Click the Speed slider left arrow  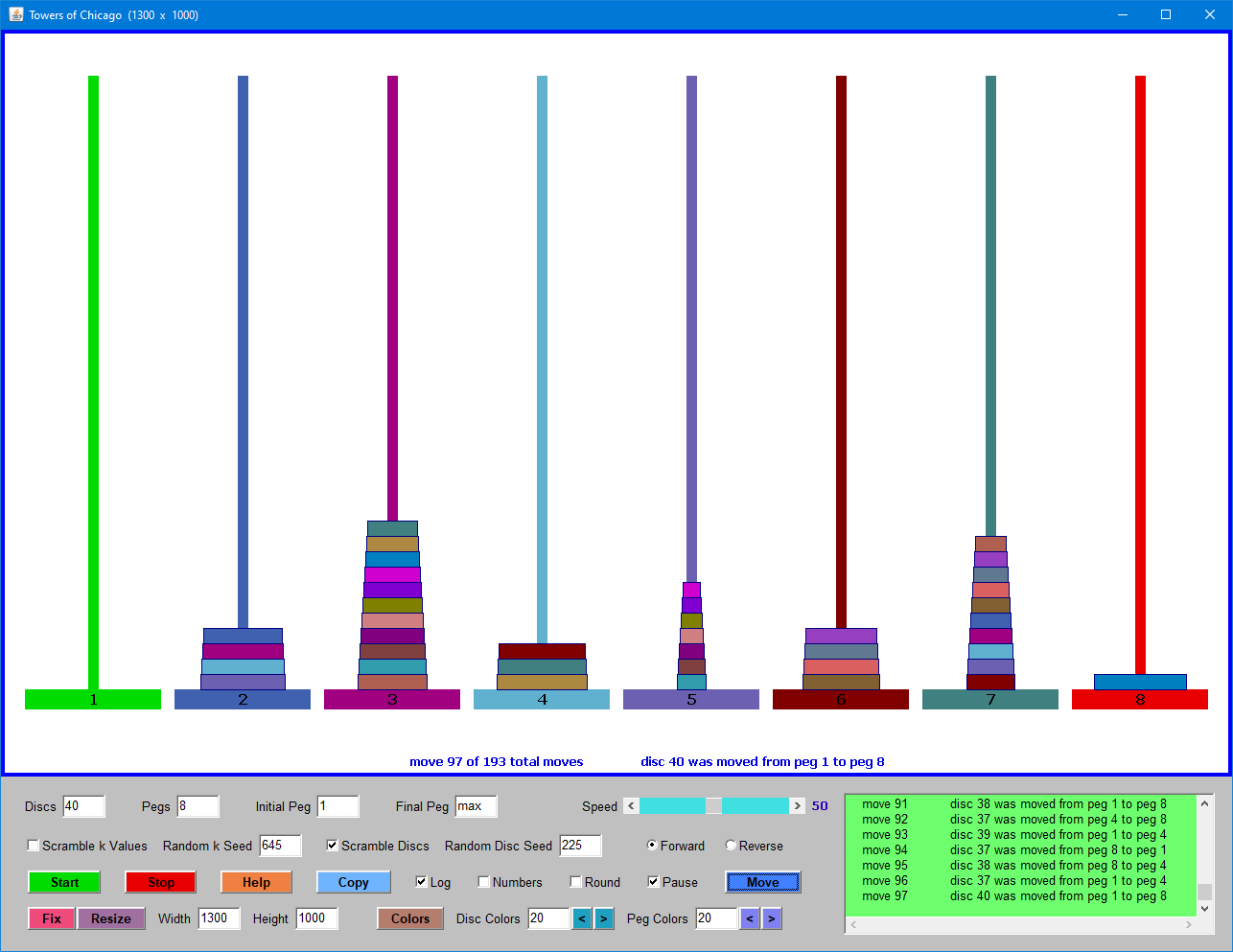click(x=631, y=806)
